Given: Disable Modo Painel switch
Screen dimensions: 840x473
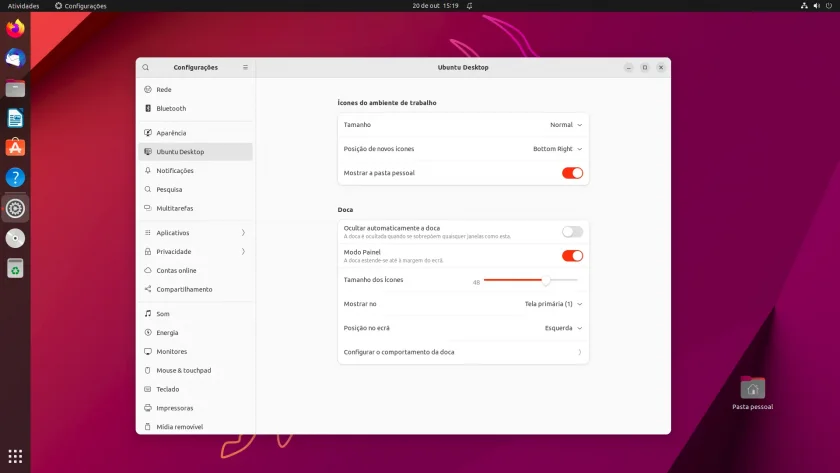Looking at the screenshot, I should (572, 256).
